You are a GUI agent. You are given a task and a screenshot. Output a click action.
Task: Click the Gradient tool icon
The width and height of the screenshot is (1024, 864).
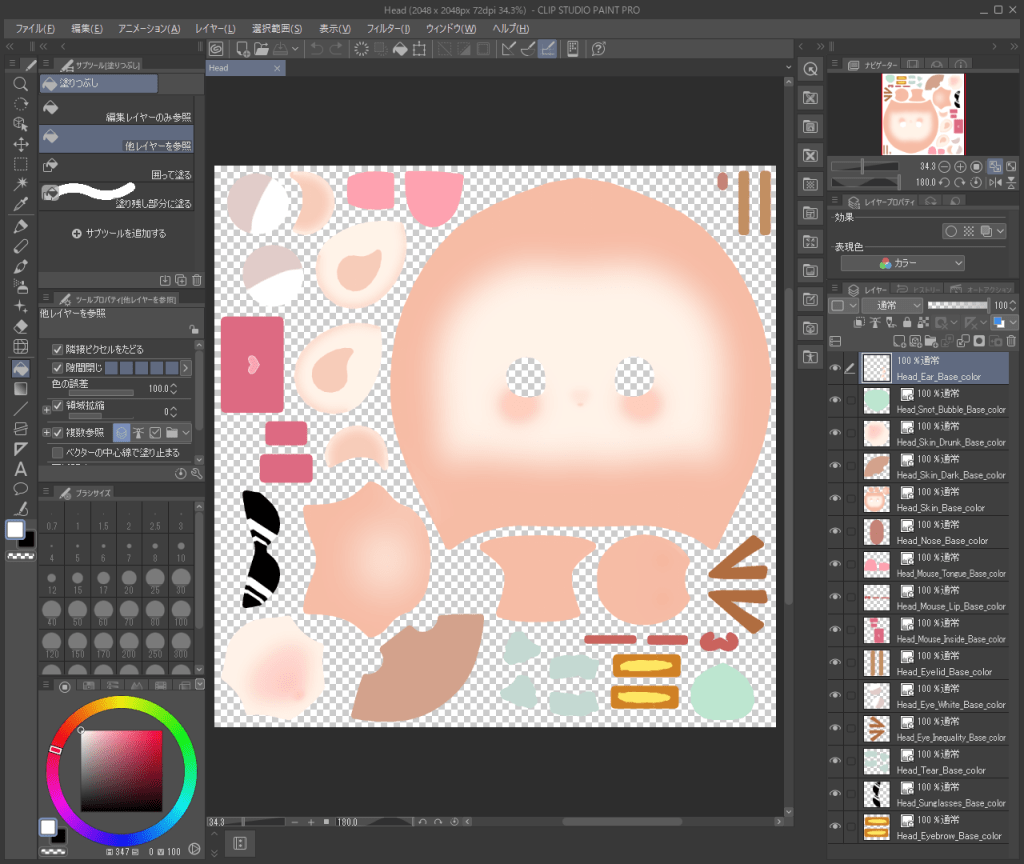(20, 388)
